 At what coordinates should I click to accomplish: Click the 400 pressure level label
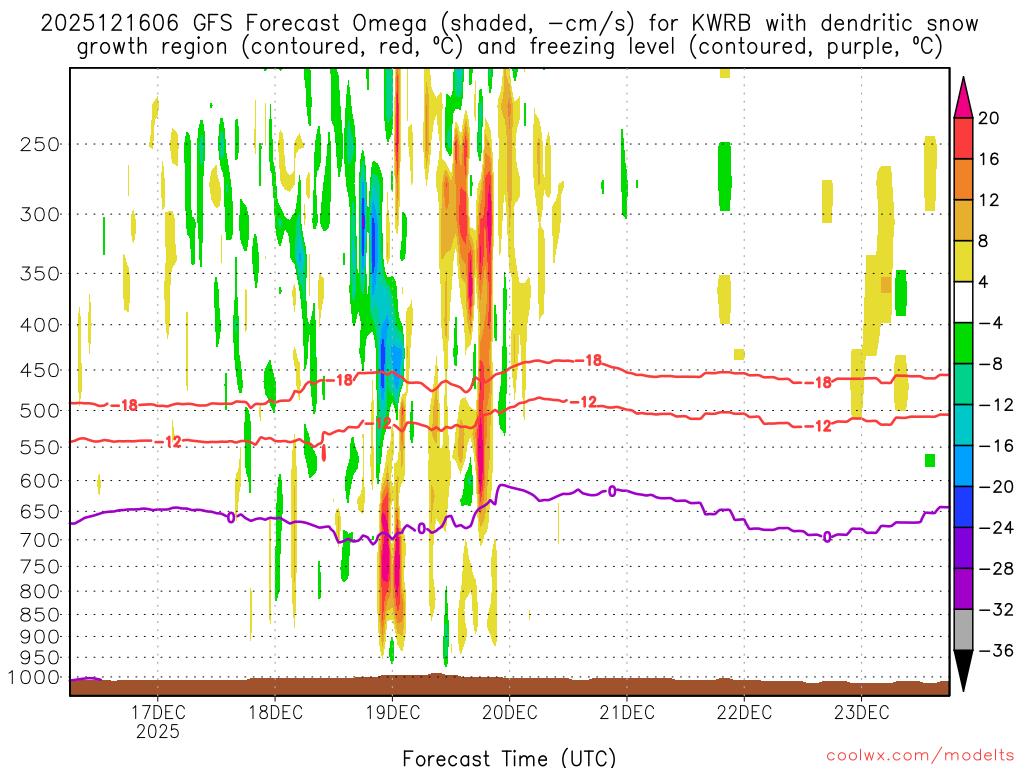(40, 325)
